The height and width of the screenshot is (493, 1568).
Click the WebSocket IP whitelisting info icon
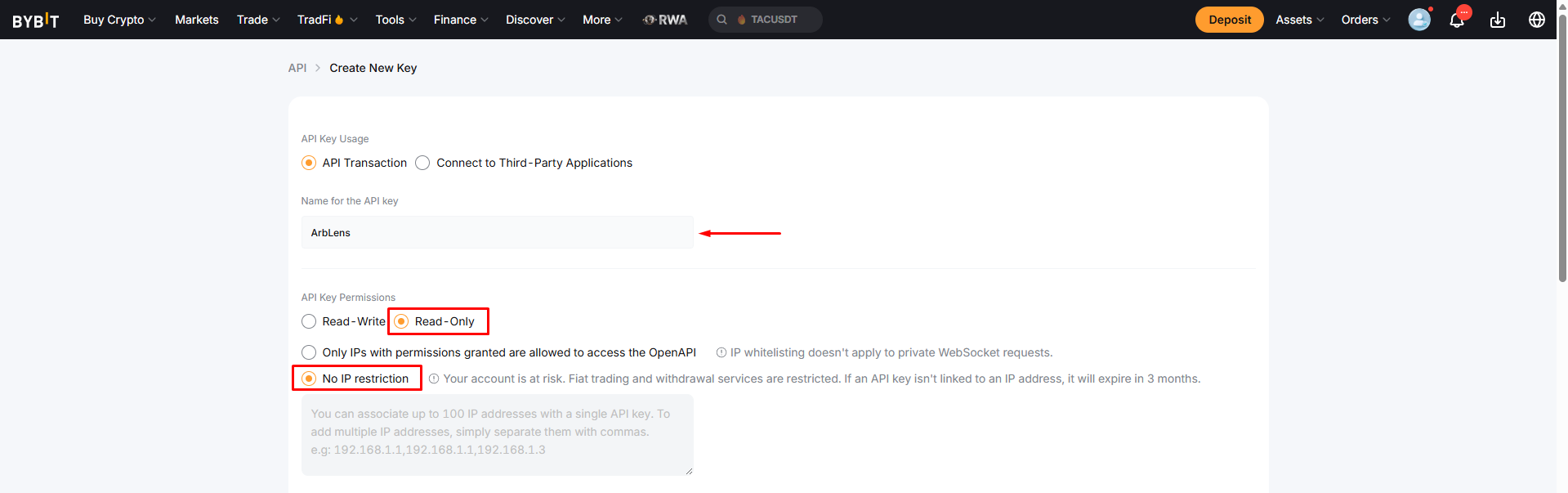coord(721,352)
